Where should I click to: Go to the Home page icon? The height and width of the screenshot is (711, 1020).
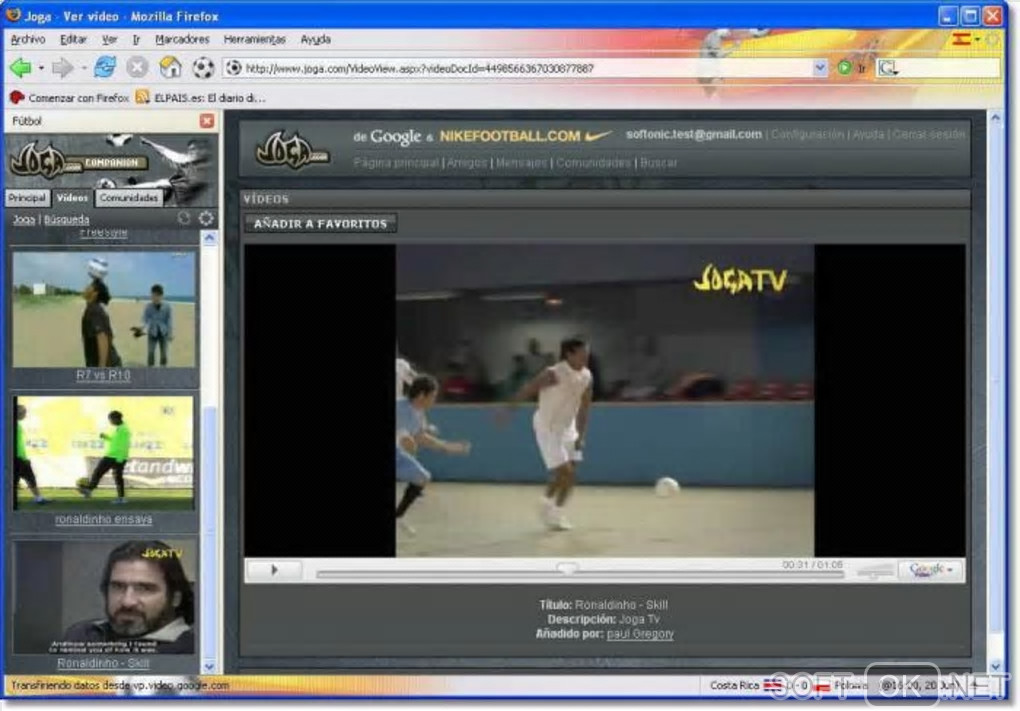(x=170, y=67)
